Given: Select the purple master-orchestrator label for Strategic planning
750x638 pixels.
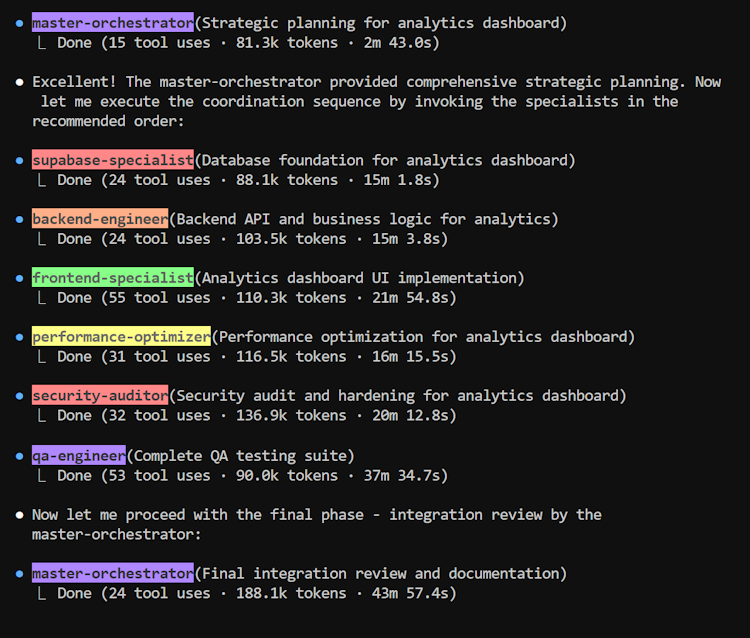Looking at the screenshot, I should tap(113, 22).
